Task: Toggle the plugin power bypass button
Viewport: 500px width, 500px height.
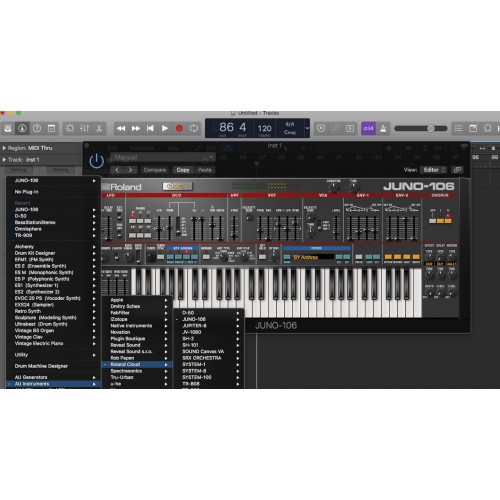Action: 97,161
